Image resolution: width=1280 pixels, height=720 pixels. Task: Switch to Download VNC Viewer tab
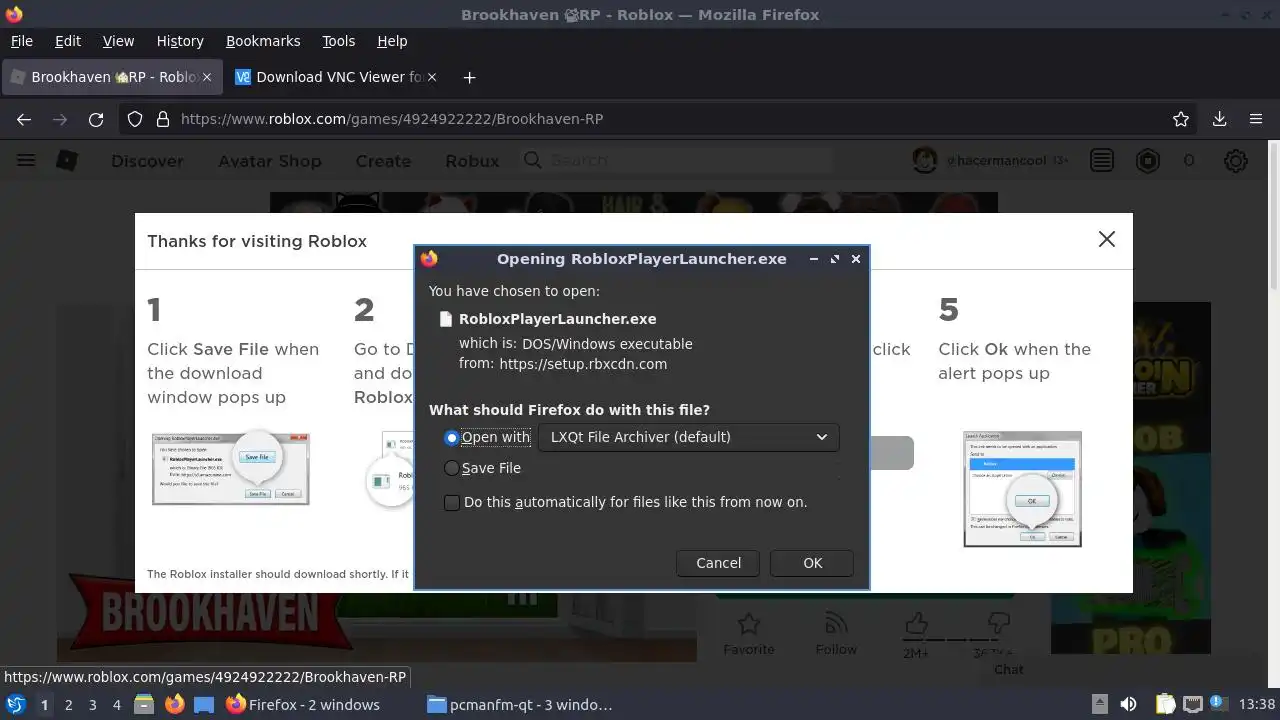click(x=335, y=77)
